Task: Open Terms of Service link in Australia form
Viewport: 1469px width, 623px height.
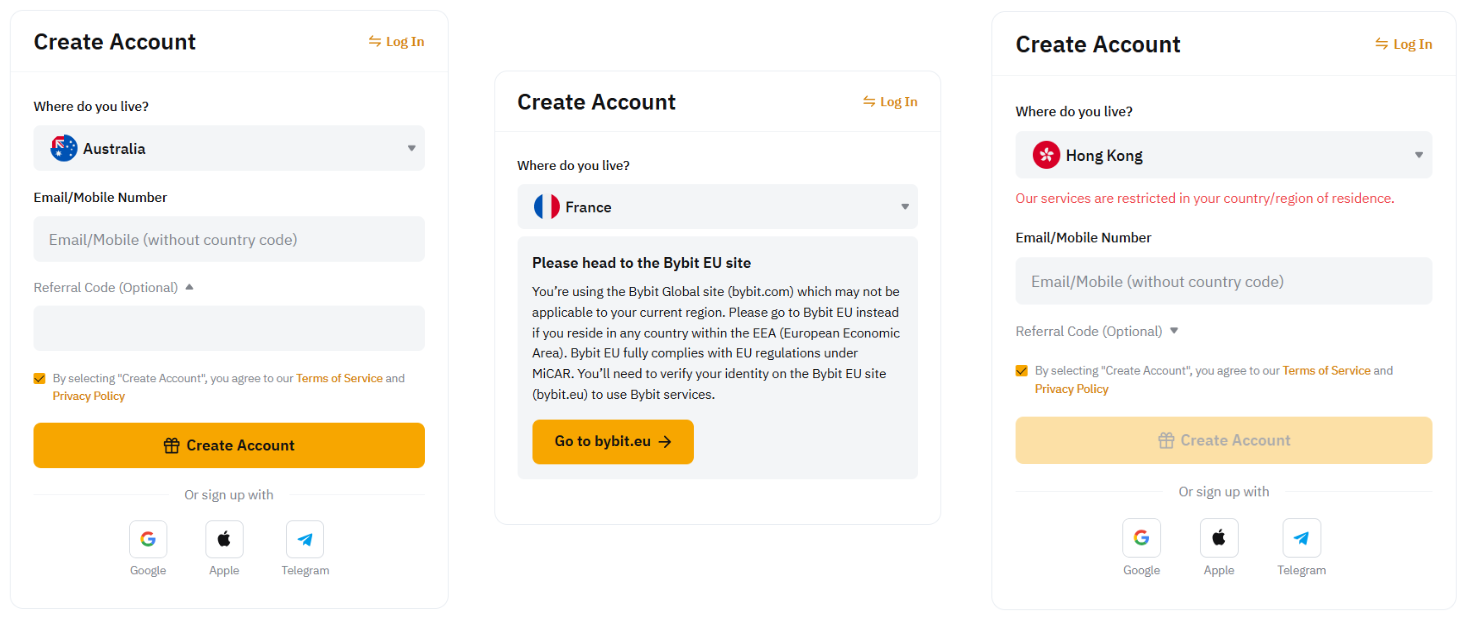Action: pos(339,379)
